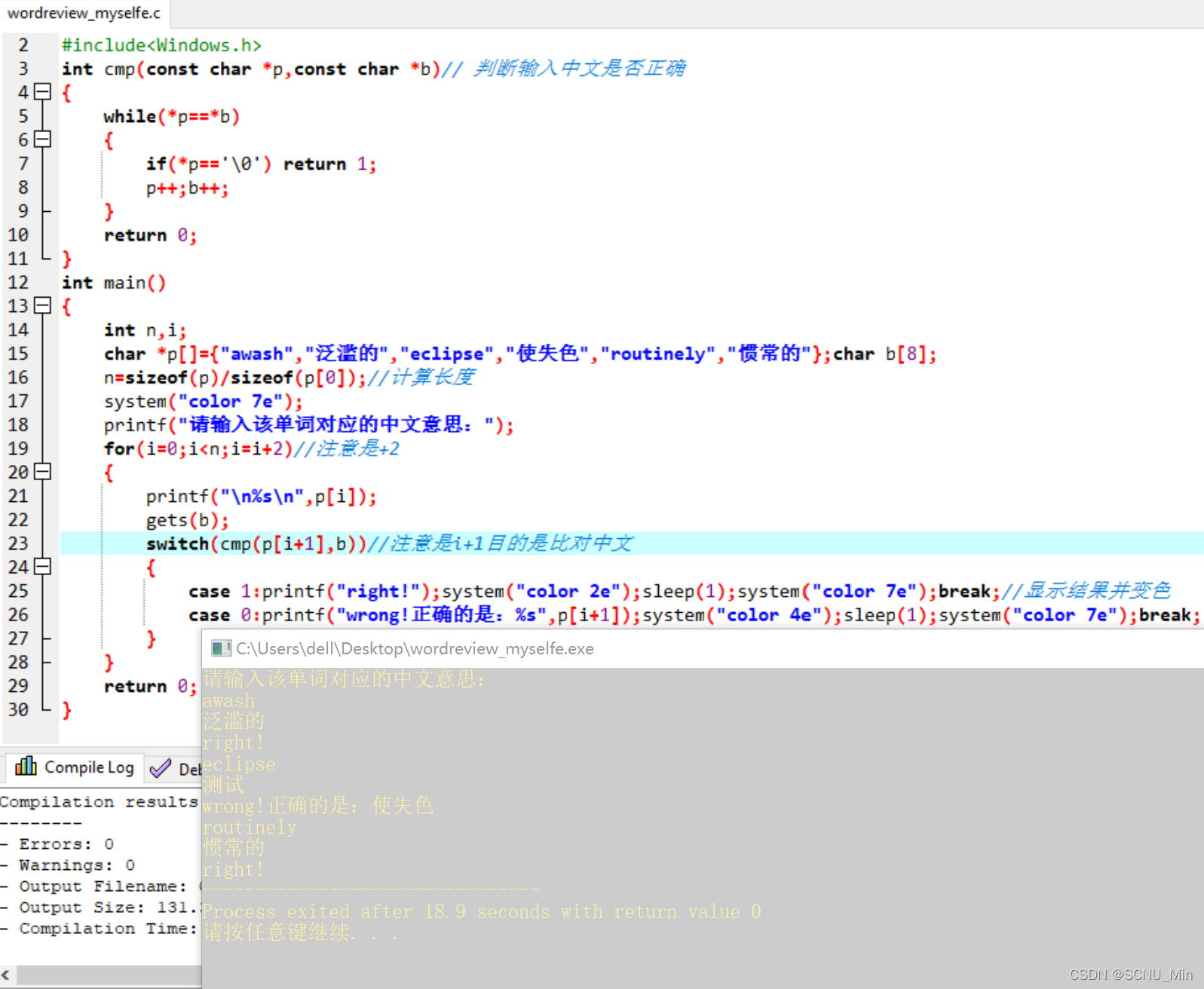This screenshot has height=989, width=1204.
Task: Click the '请按任意键继续' prompt in the console
Action: click(x=299, y=932)
